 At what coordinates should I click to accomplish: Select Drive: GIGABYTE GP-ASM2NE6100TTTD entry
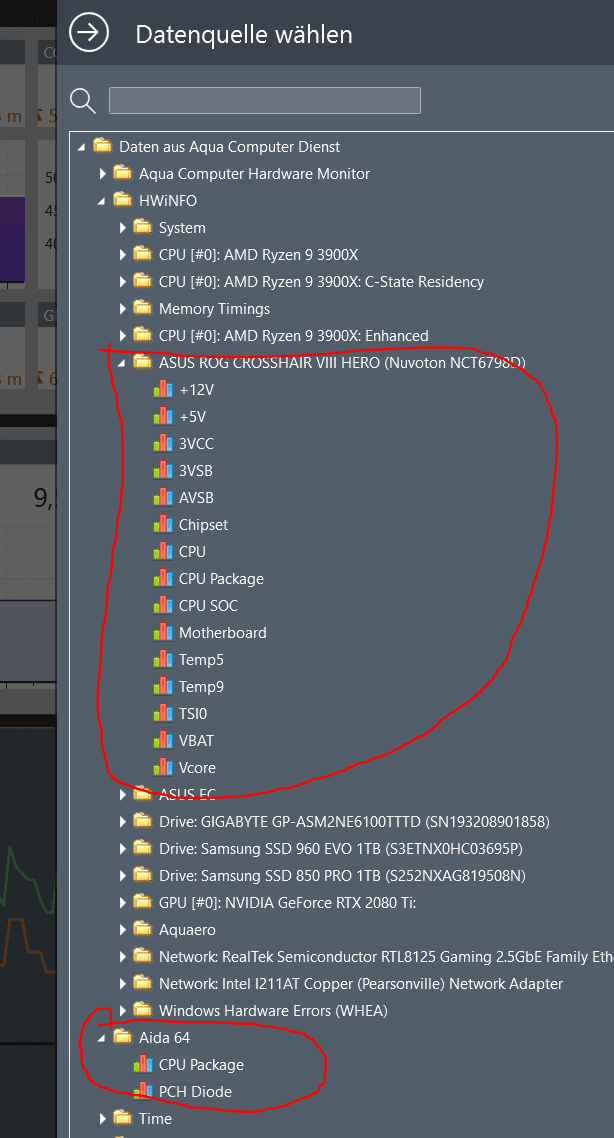354,822
